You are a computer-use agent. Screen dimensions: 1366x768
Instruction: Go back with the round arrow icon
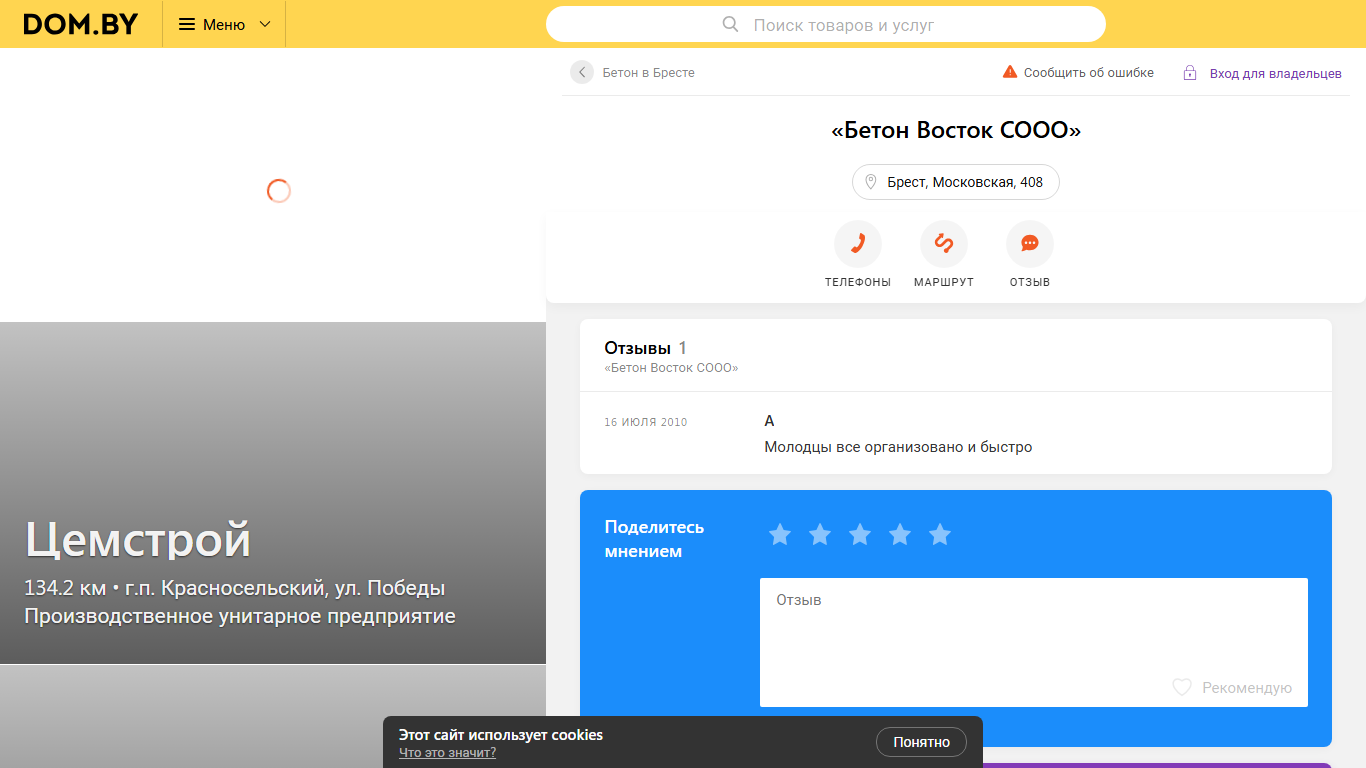tap(582, 72)
